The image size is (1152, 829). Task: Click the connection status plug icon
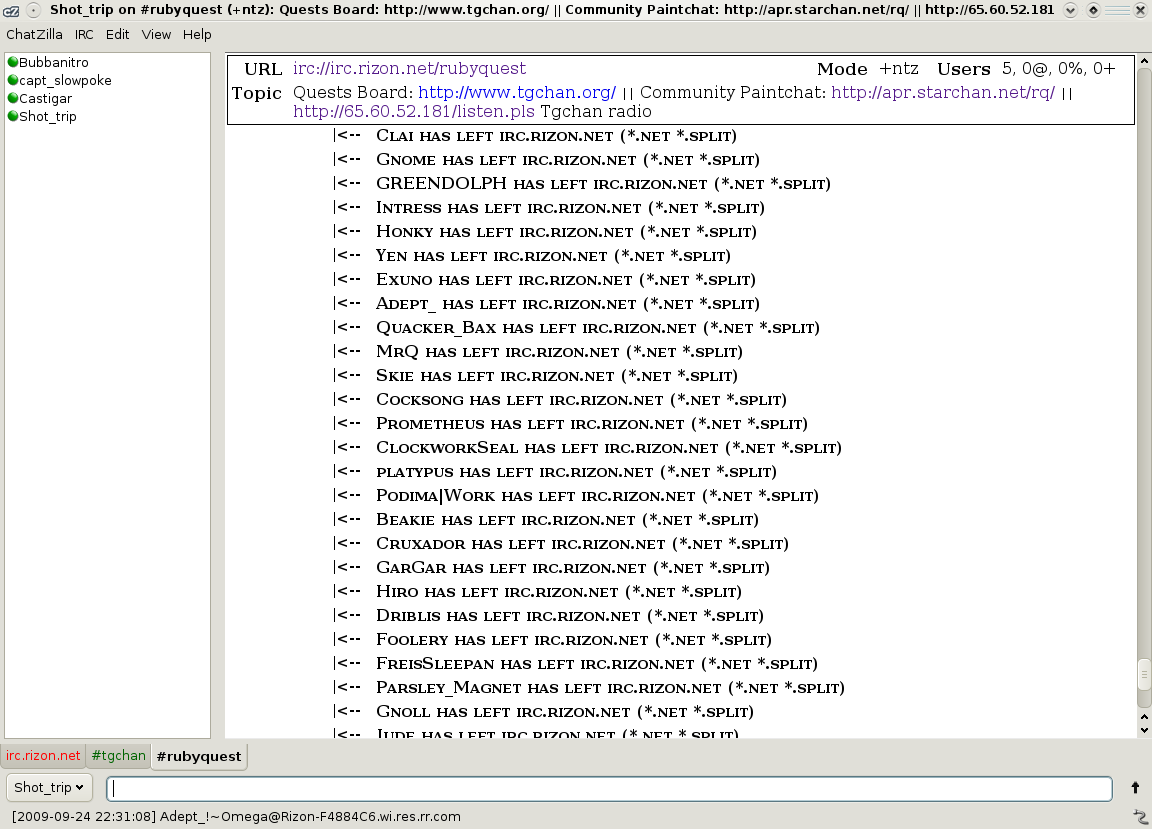(1139, 816)
